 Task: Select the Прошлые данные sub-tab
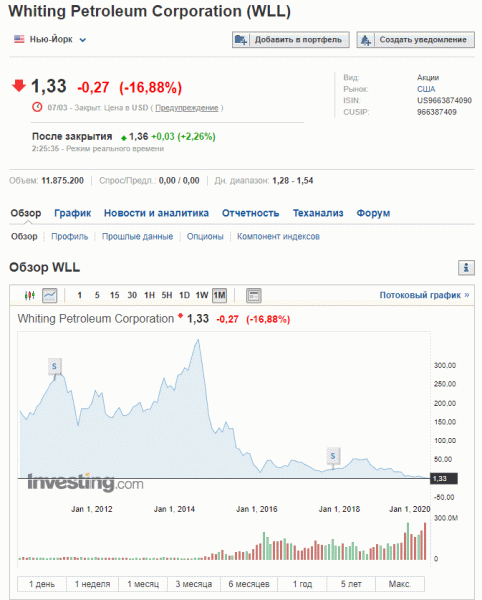137,236
